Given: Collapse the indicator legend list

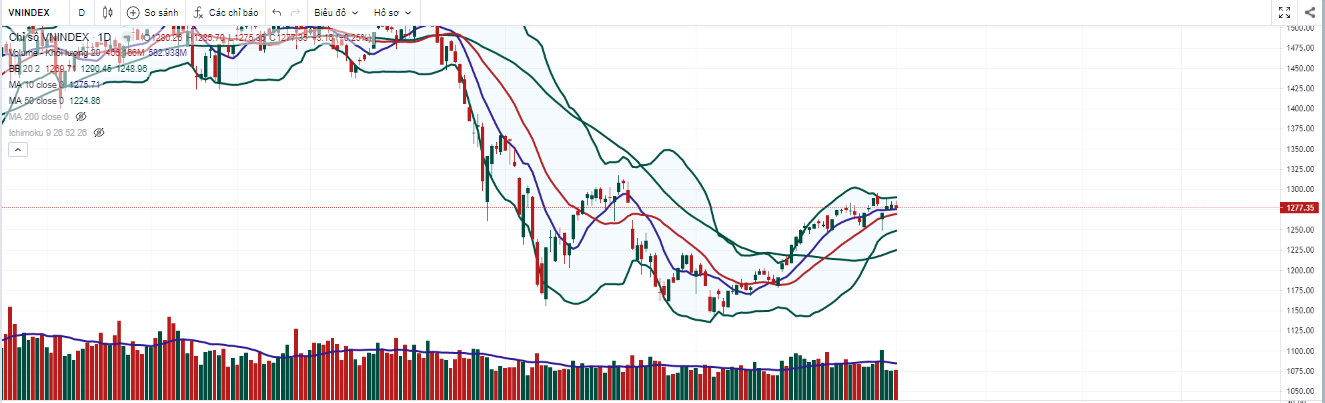Looking at the screenshot, I should tap(17, 150).
